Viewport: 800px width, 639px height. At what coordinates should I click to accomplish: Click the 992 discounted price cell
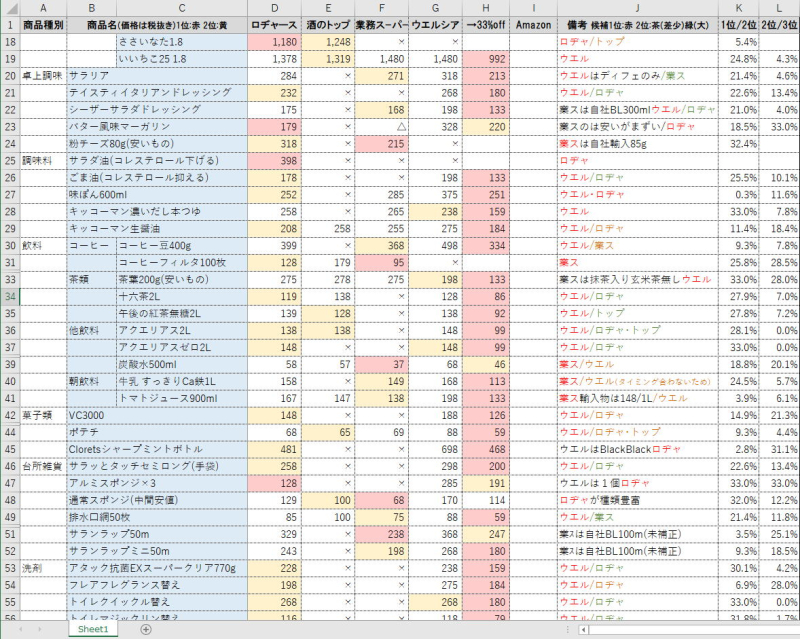pos(486,59)
